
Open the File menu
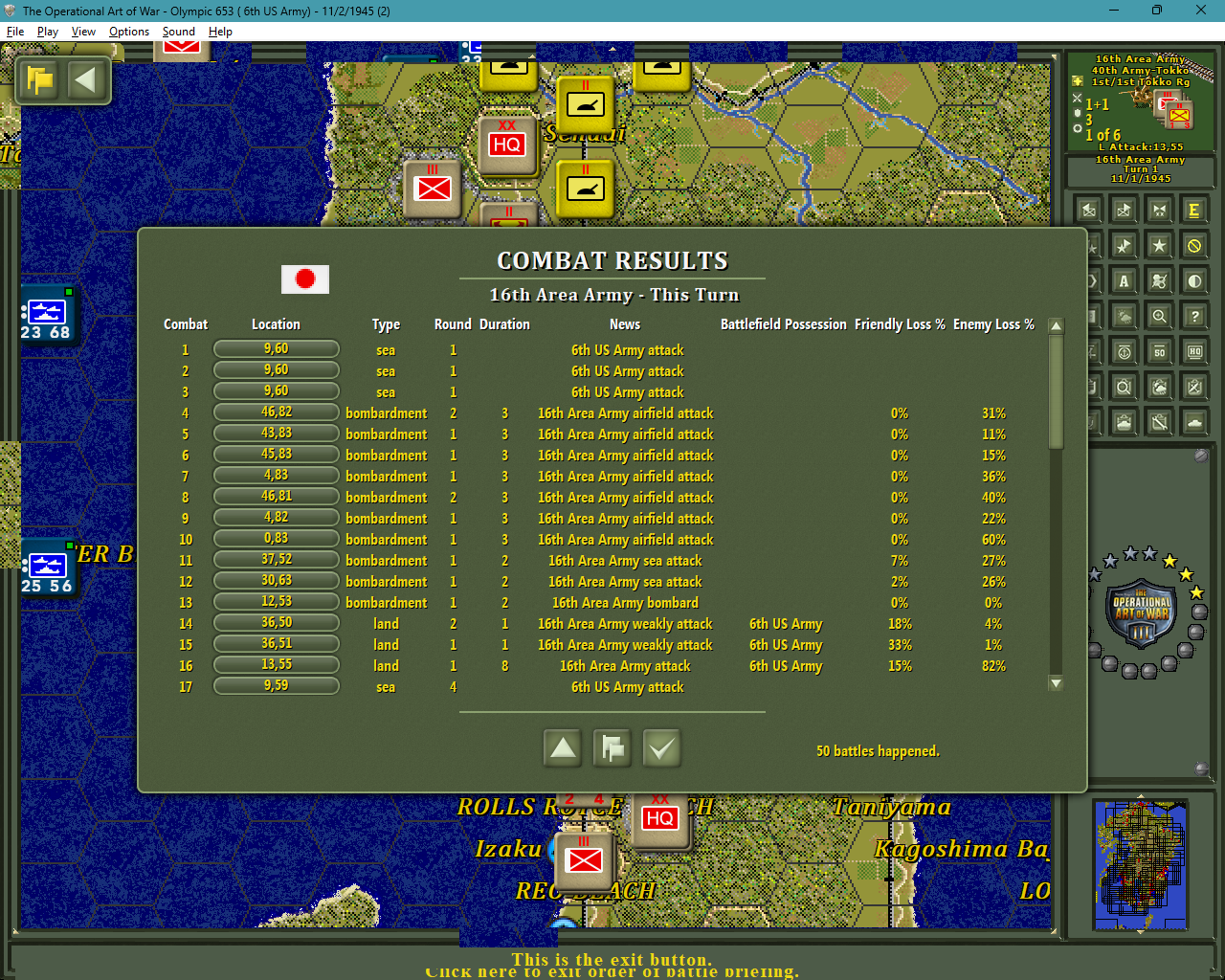[x=15, y=32]
